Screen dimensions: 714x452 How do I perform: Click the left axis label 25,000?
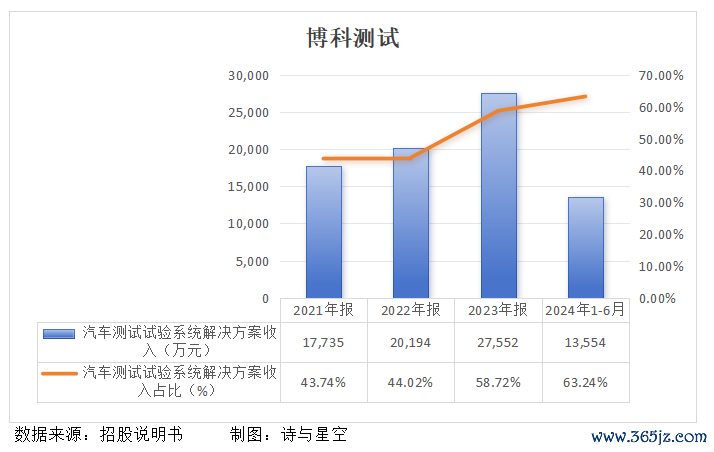tap(249, 113)
